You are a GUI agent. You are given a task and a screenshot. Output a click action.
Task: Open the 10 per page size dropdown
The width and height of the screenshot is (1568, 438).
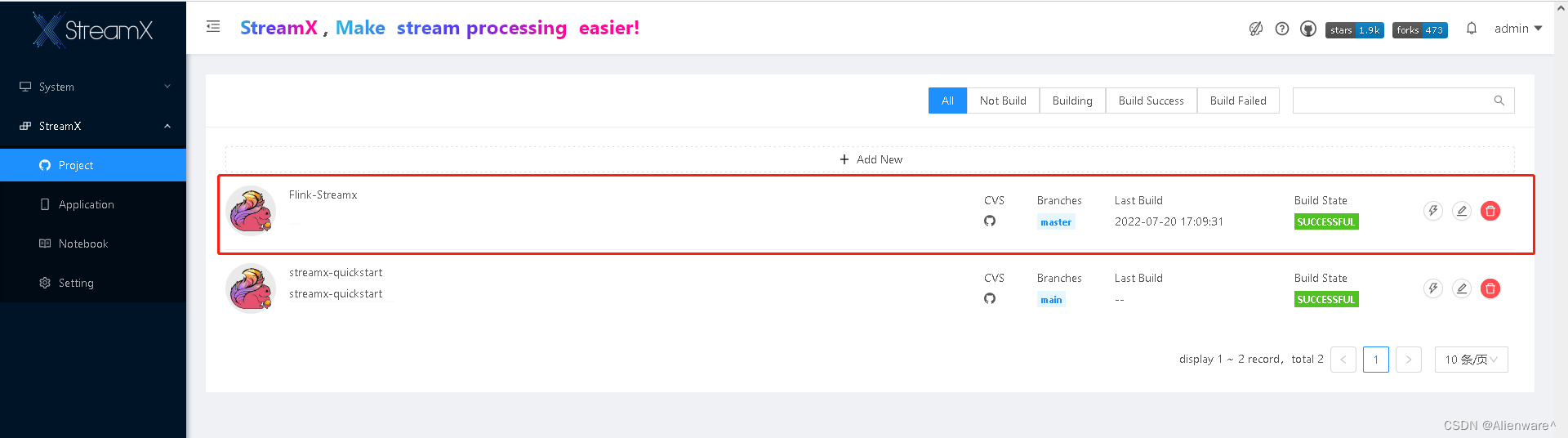1471,360
